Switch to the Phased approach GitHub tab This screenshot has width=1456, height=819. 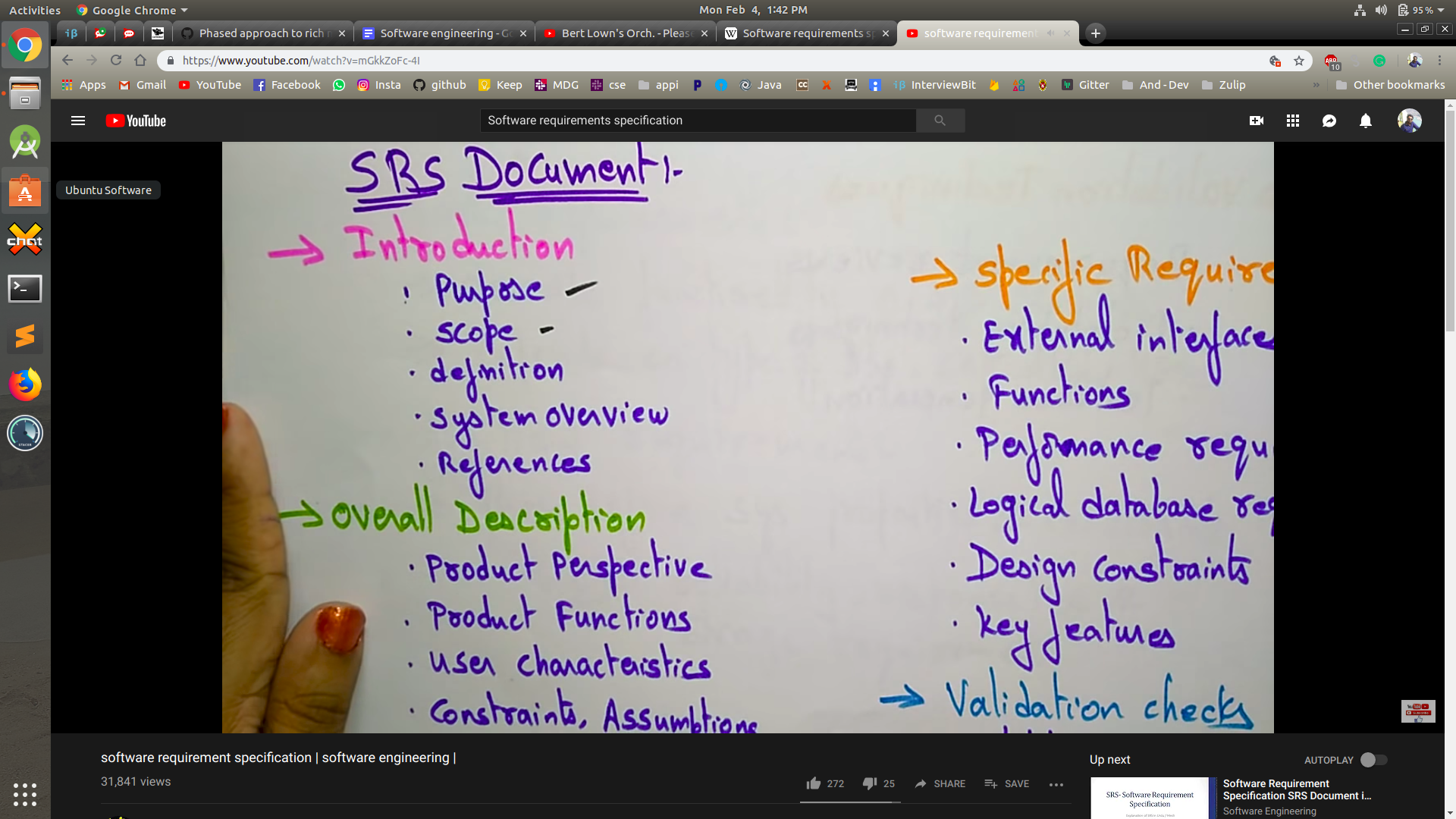pyautogui.click(x=263, y=33)
